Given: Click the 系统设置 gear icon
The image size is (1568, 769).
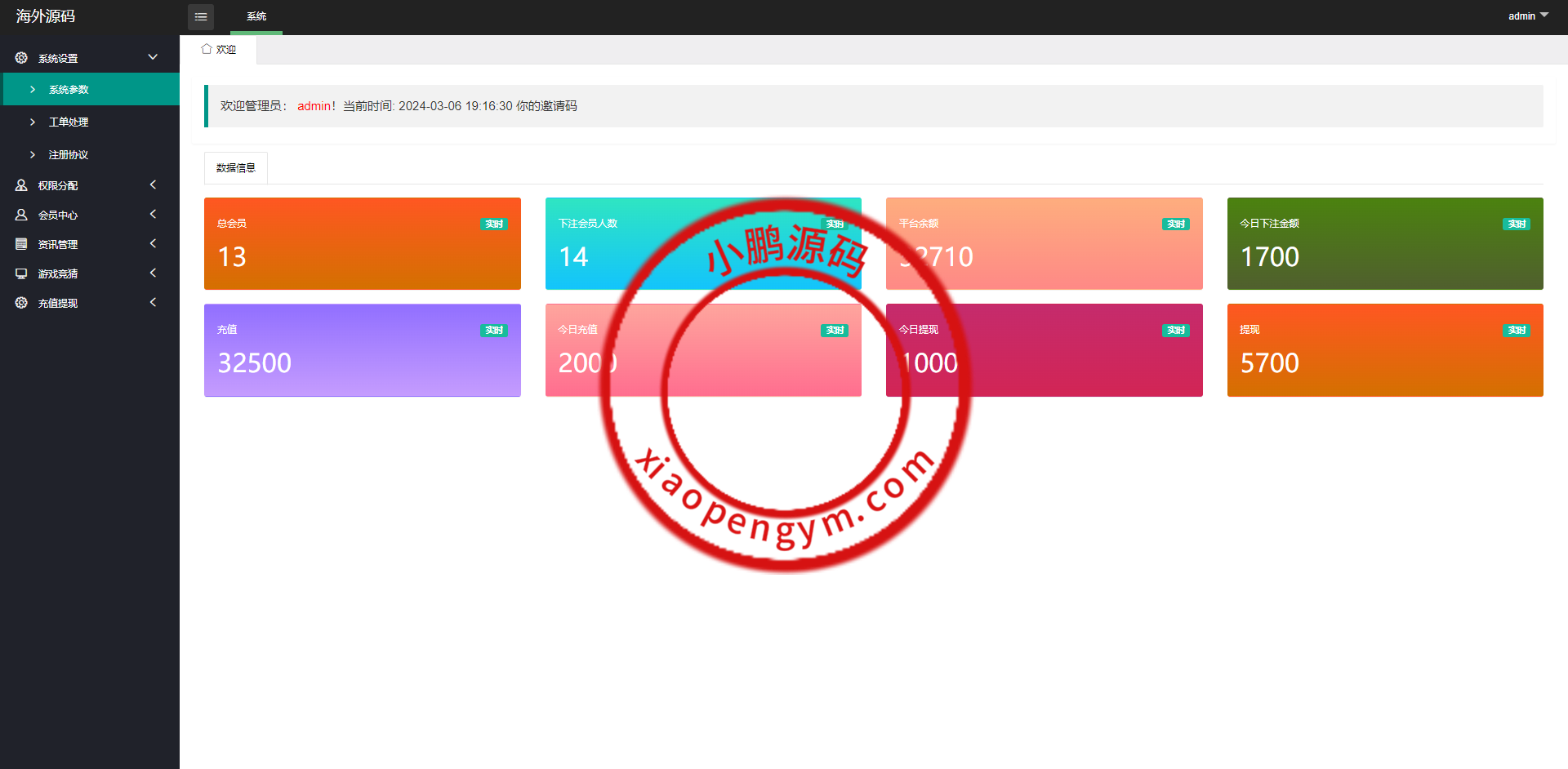Looking at the screenshot, I should tap(21, 58).
